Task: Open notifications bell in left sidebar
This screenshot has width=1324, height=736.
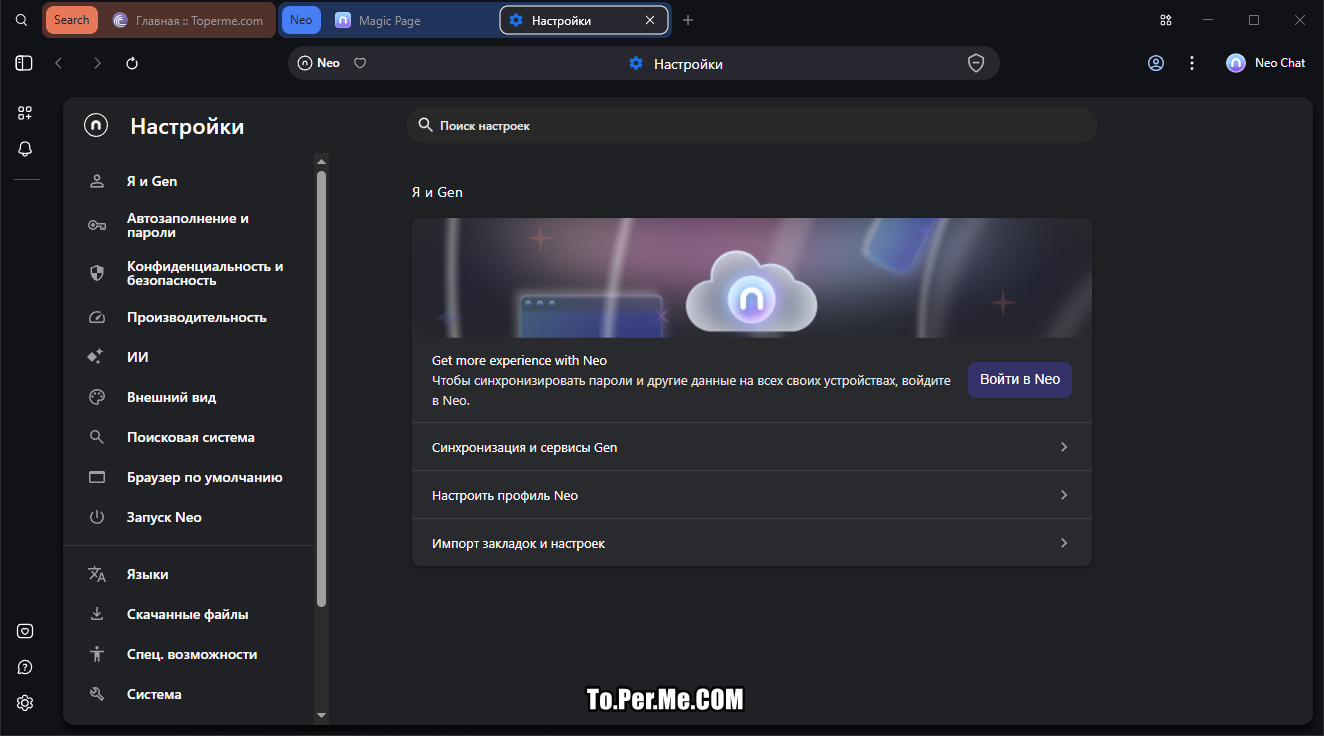Action: [x=25, y=149]
